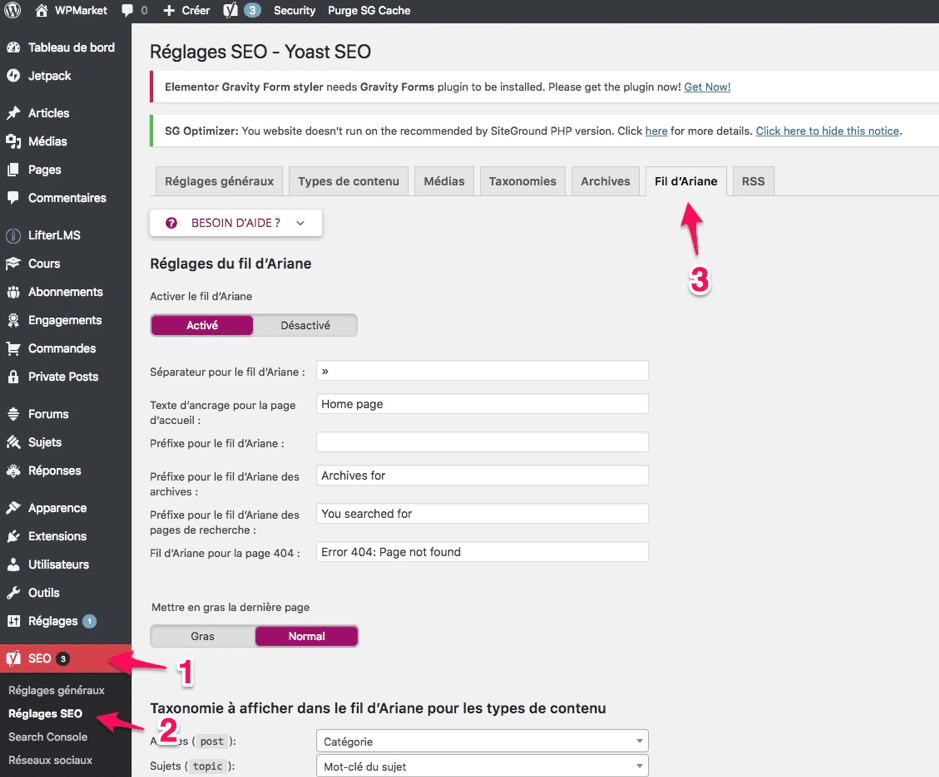The width and height of the screenshot is (939, 777).
Task: Click the Archives for prefix field
Action: [482, 475]
